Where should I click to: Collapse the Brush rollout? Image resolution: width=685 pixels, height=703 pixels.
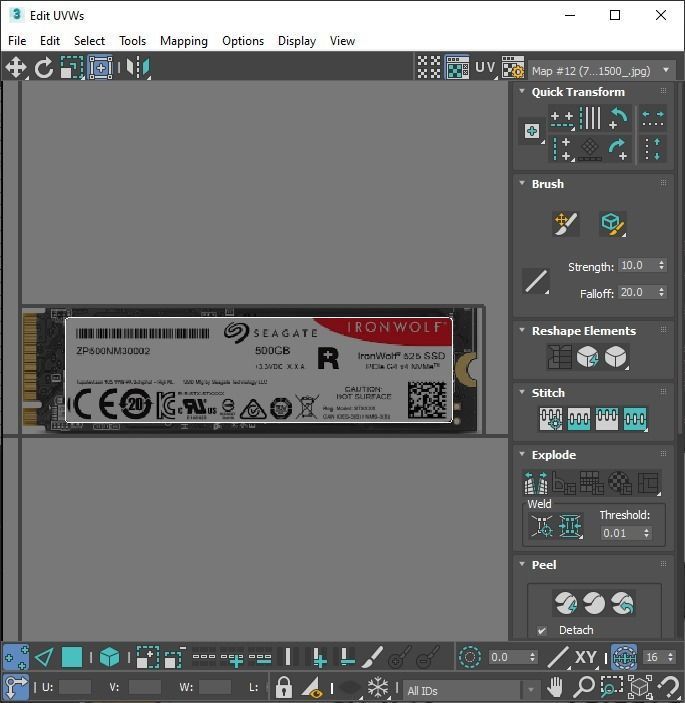coord(522,183)
